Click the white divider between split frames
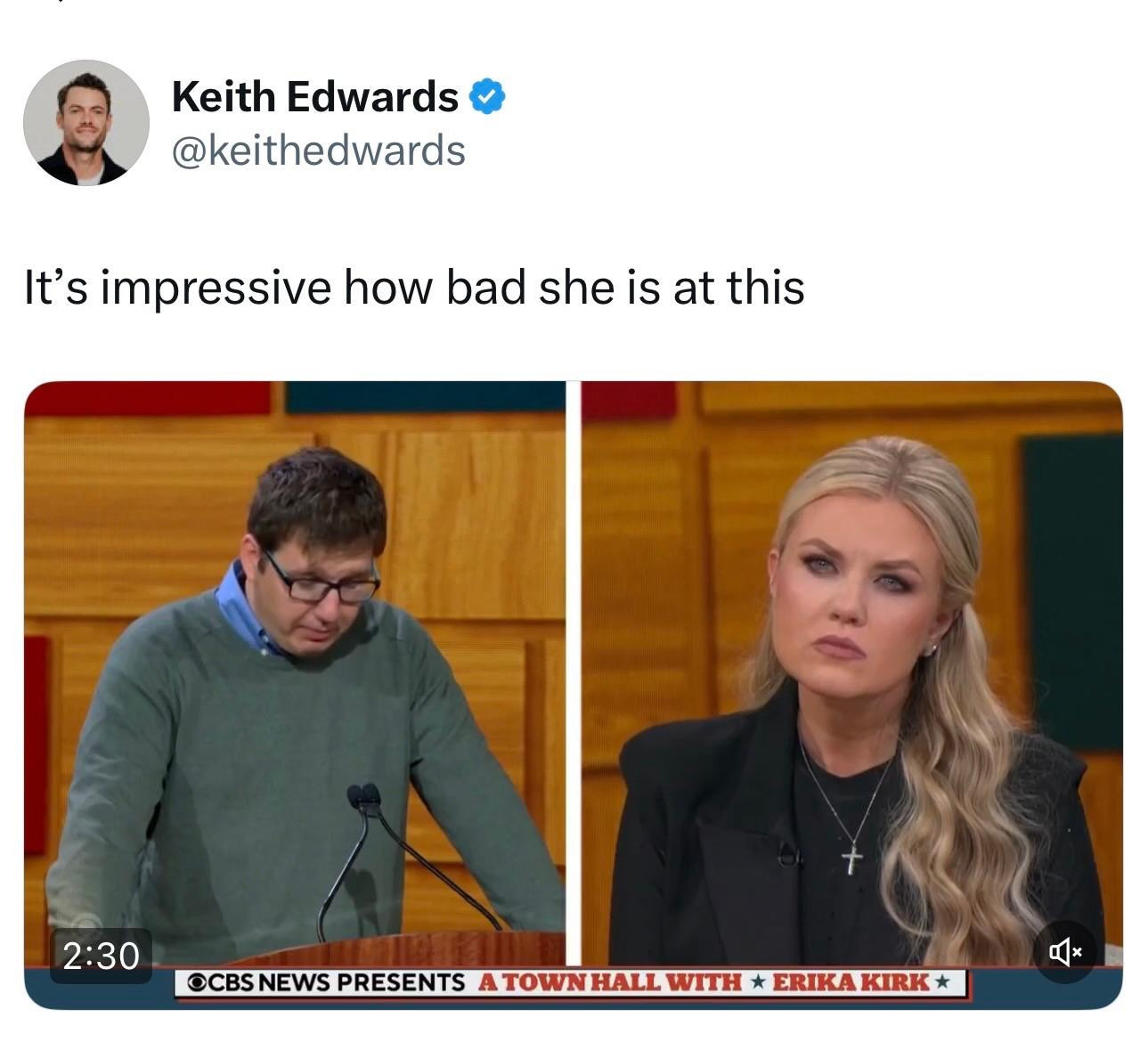 (x=574, y=674)
